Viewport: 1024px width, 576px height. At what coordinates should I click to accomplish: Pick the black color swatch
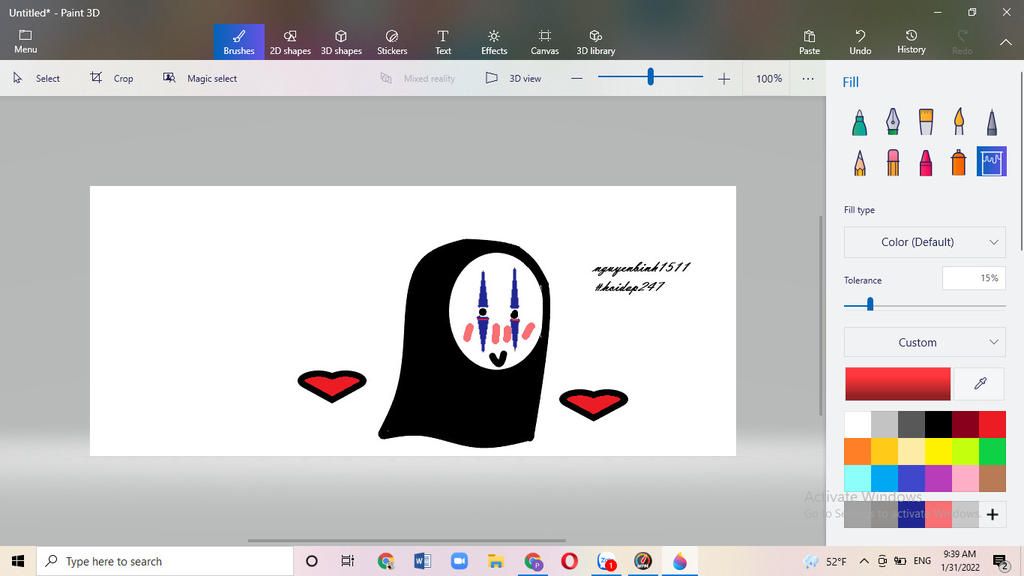tap(938, 424)
